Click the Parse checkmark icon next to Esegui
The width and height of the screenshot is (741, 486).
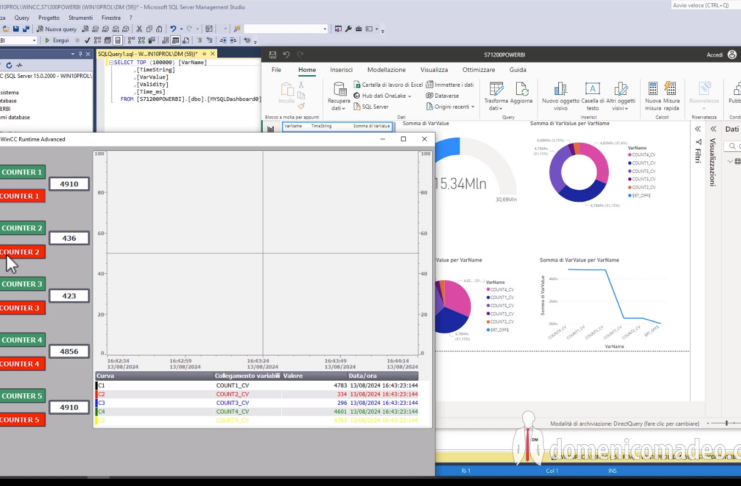tap(87, 40)
